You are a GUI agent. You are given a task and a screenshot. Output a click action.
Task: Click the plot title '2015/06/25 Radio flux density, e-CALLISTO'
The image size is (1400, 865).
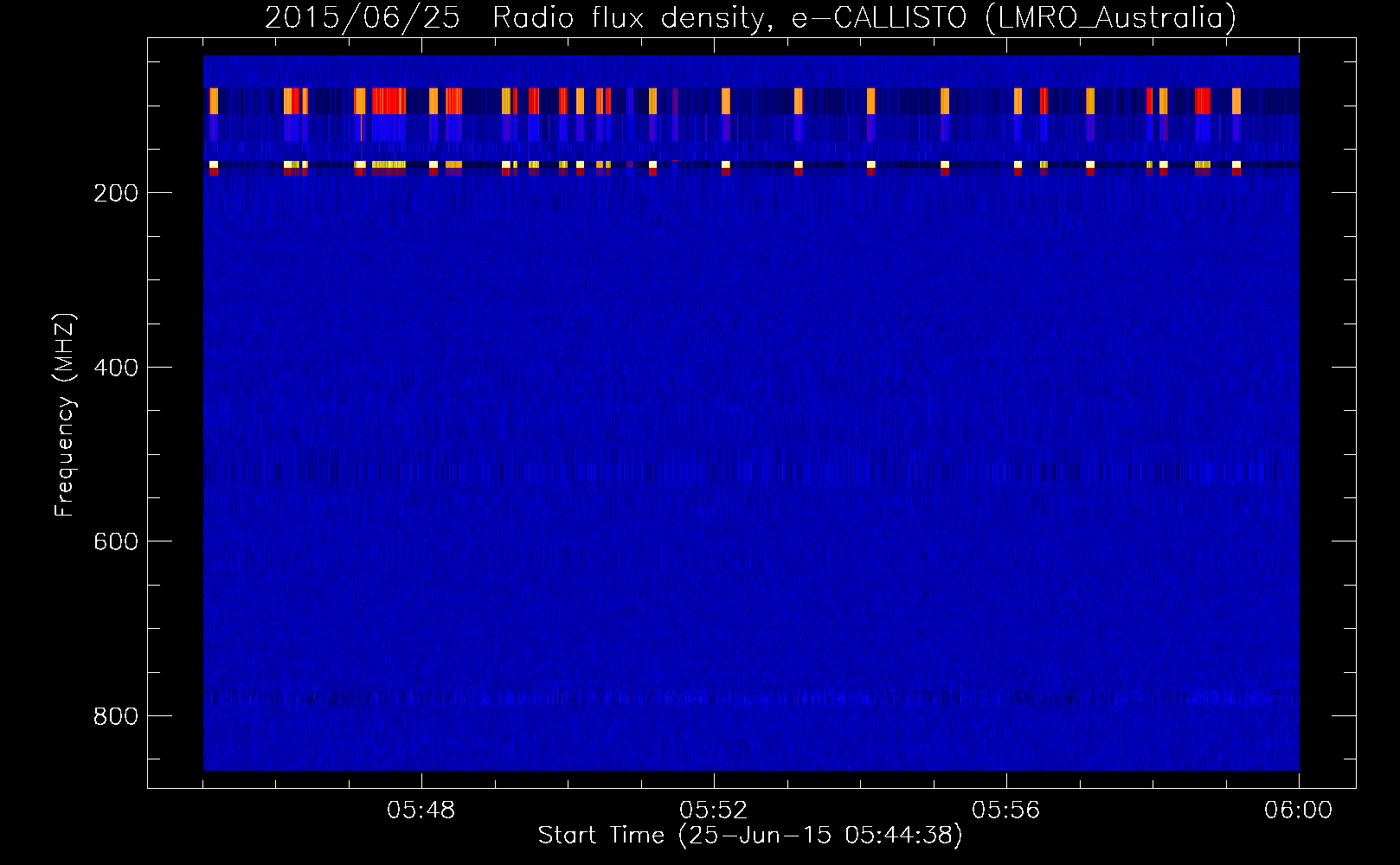click(x=750, y=17)
